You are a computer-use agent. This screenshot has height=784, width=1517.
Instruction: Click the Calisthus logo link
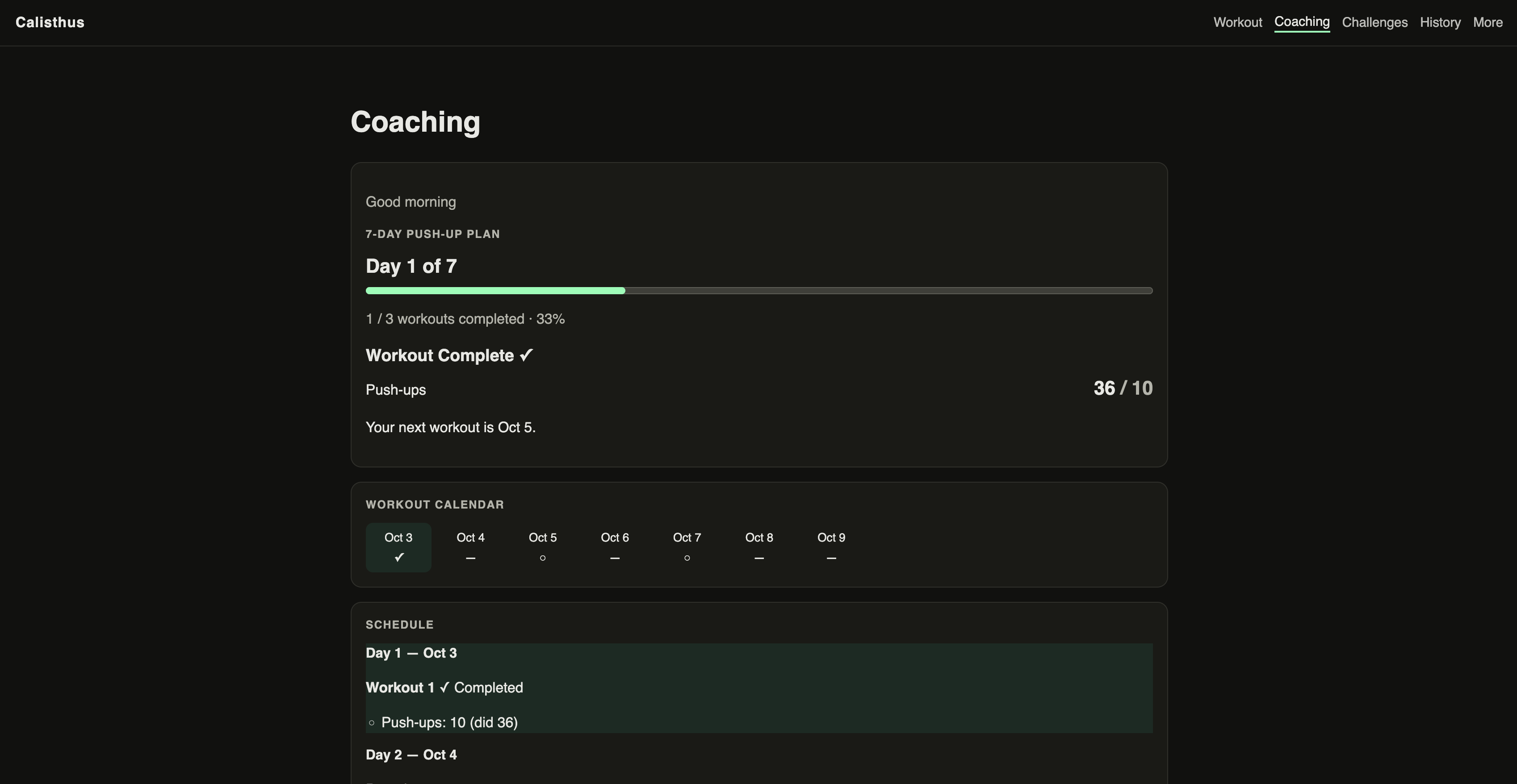tap(50, 22)
